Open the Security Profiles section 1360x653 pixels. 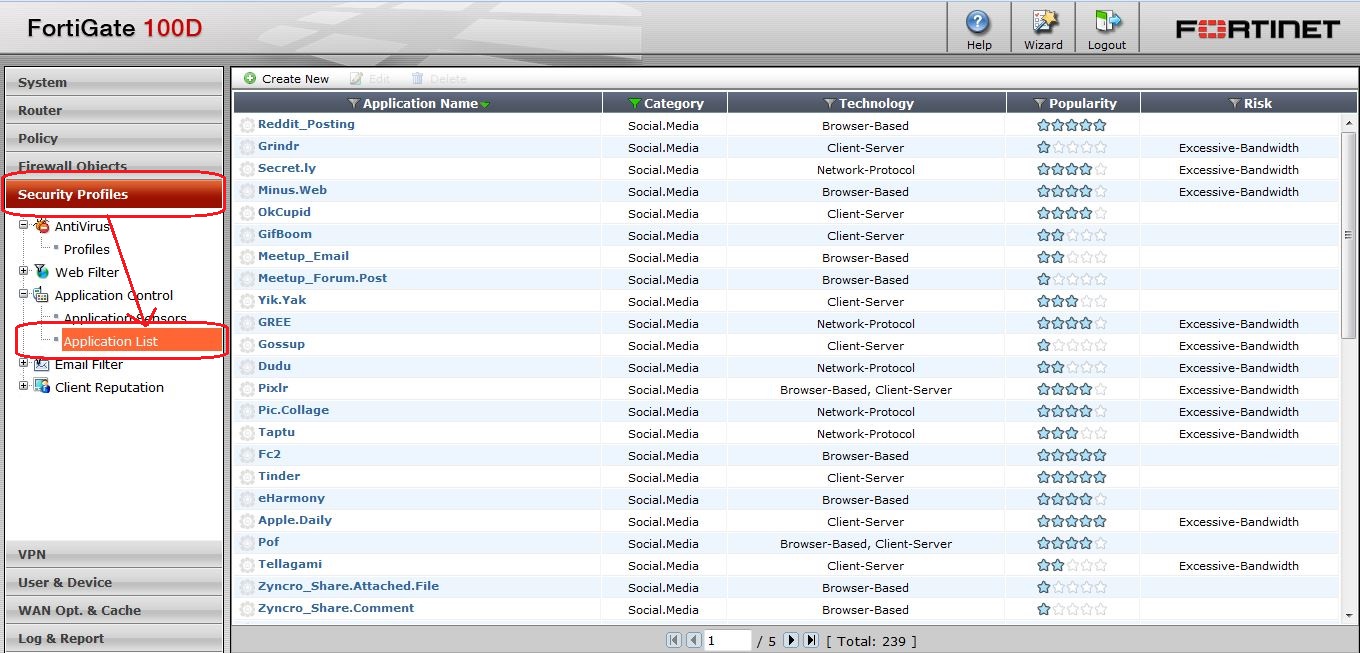[x=114, y=194]
